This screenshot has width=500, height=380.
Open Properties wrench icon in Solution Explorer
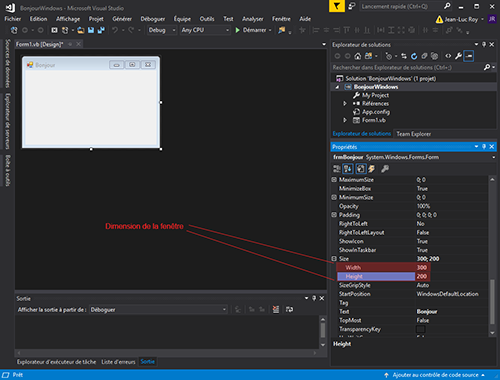(458, 56)
